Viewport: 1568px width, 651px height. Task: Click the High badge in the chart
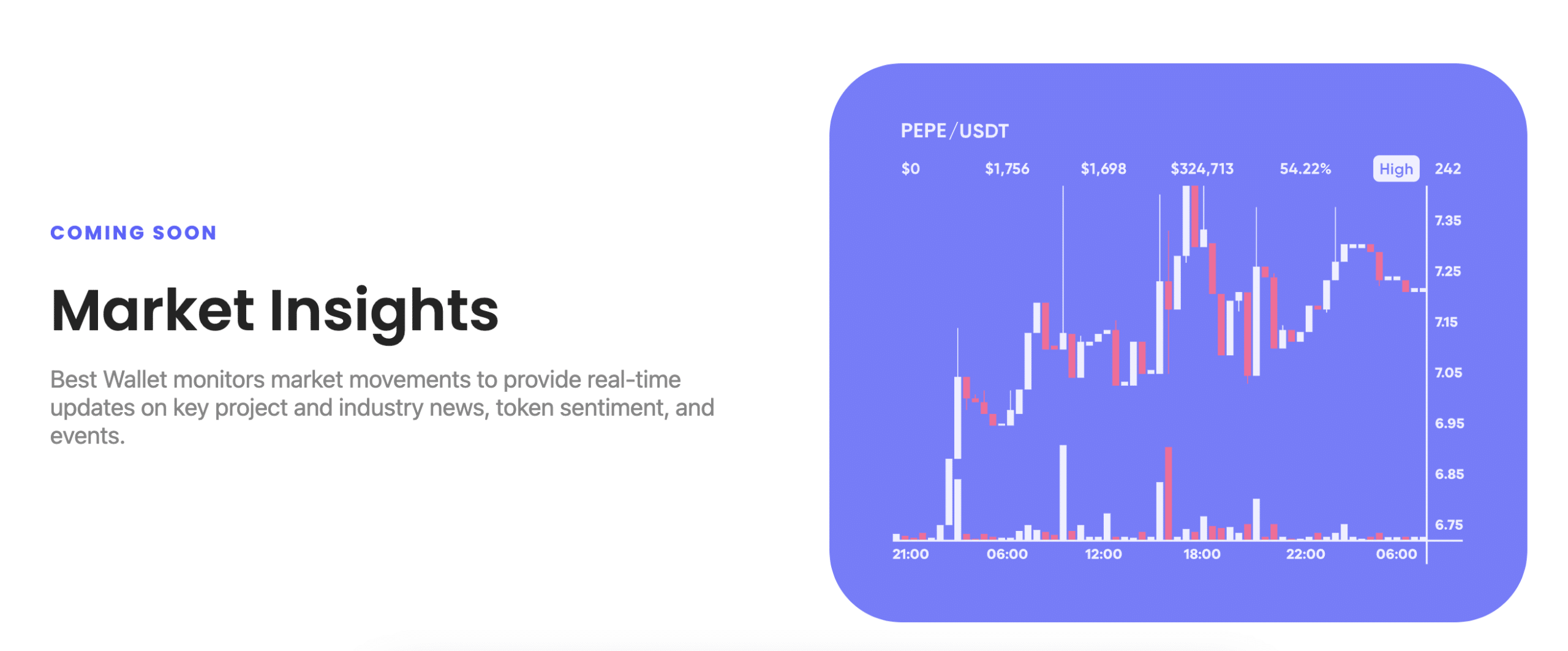(x=1395, y=168)
